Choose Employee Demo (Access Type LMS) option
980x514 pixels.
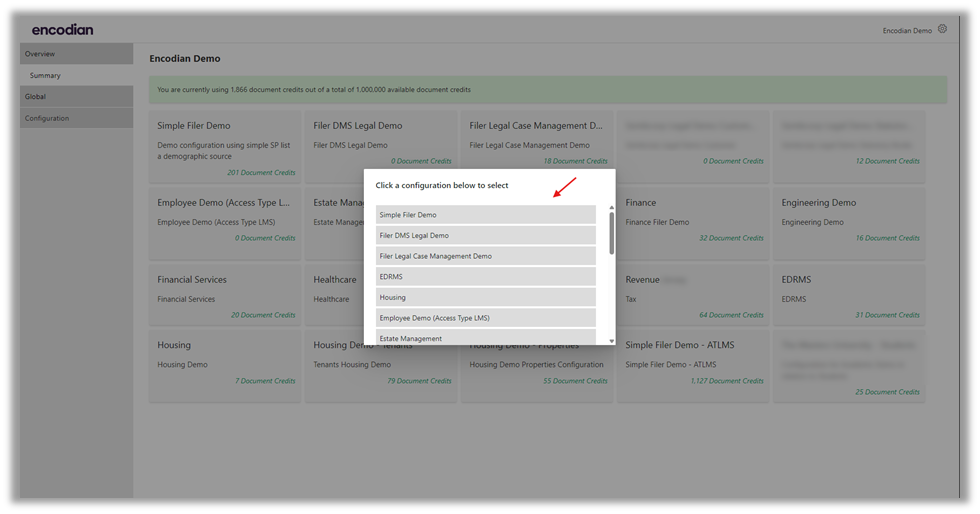click(486, 318)
